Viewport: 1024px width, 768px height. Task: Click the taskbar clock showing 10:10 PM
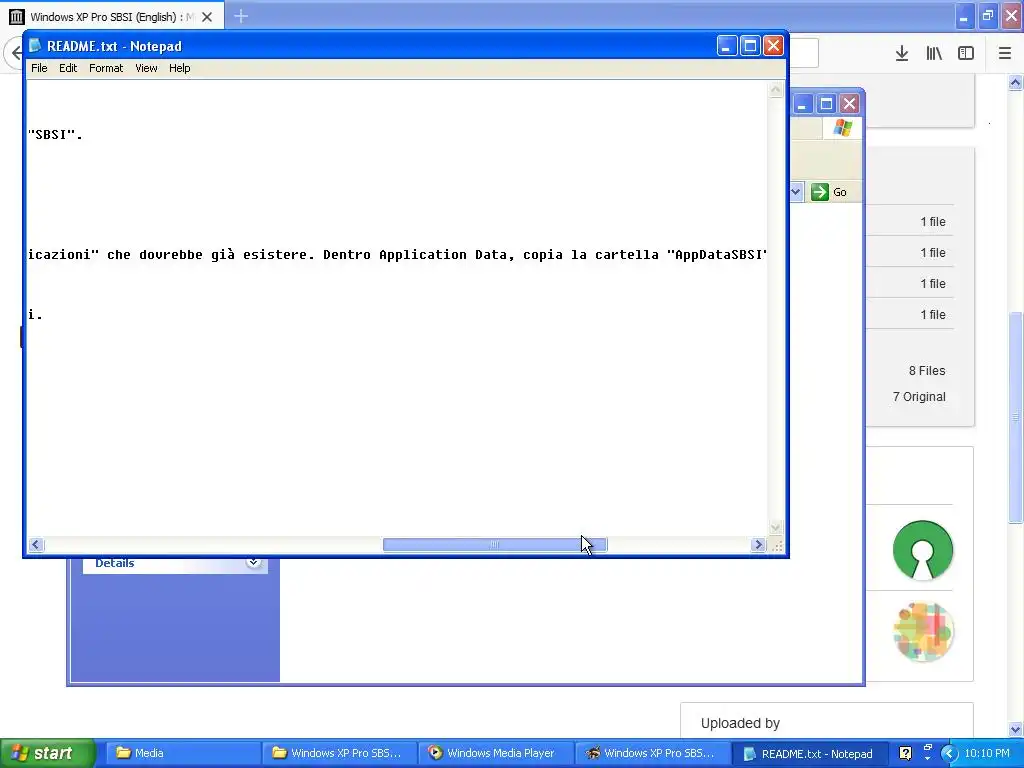(x=987, y=753)
